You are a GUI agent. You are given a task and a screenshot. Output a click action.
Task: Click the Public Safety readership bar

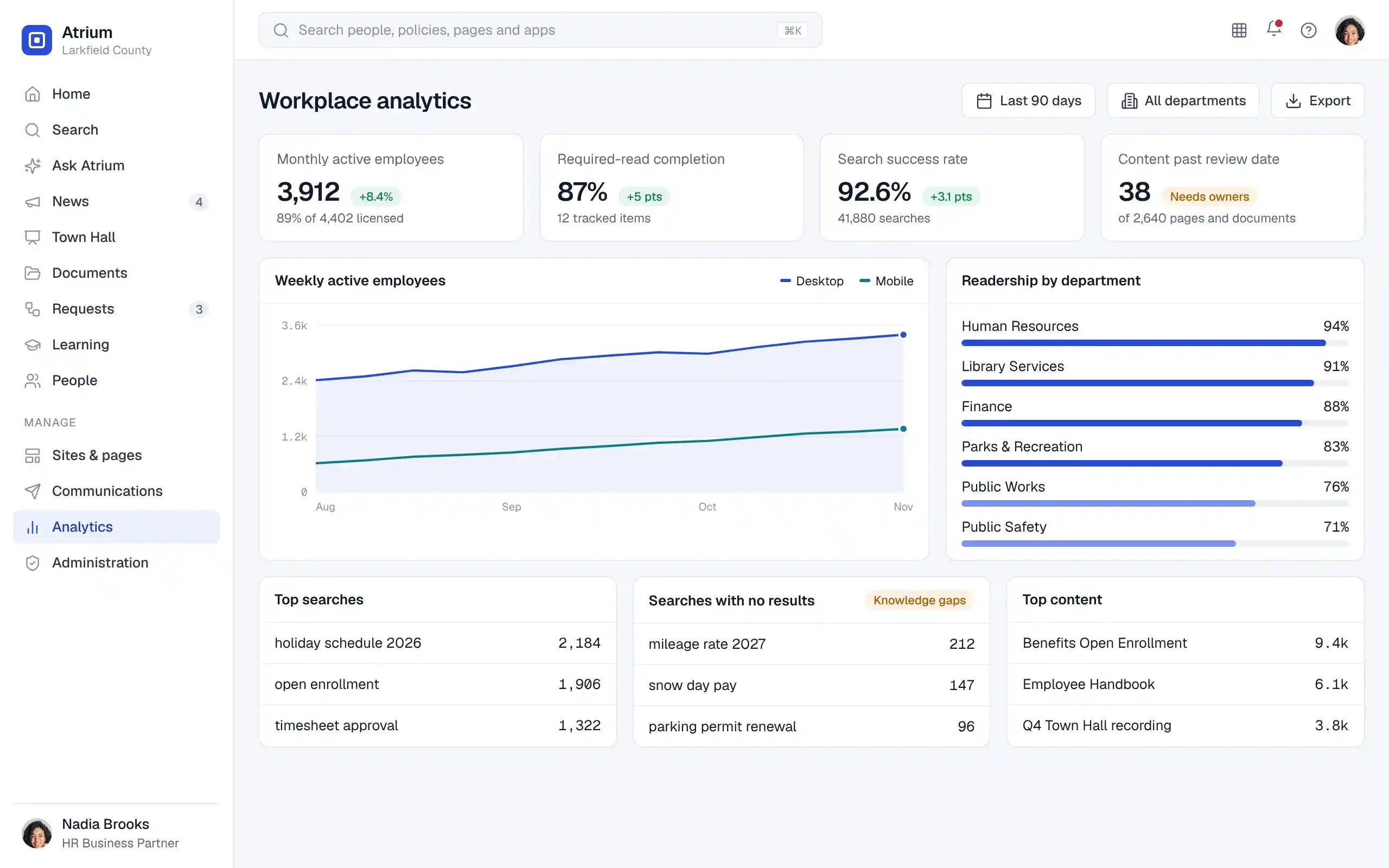[1155, 544]
